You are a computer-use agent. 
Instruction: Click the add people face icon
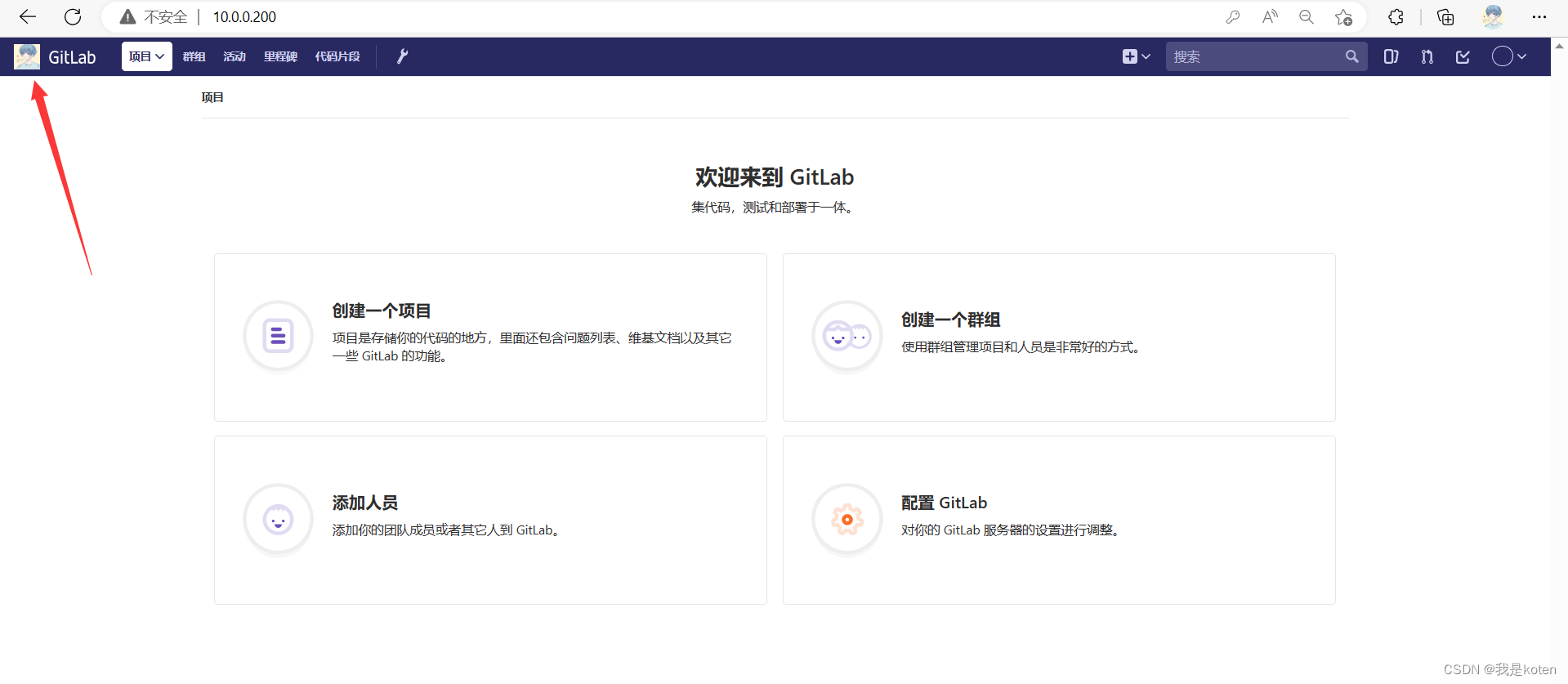tap(278, 520)
